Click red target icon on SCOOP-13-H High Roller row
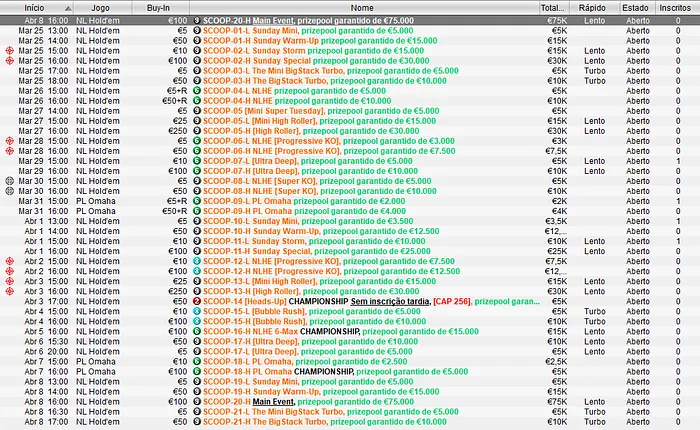700x430 pixels. click(x=9, y=291)
